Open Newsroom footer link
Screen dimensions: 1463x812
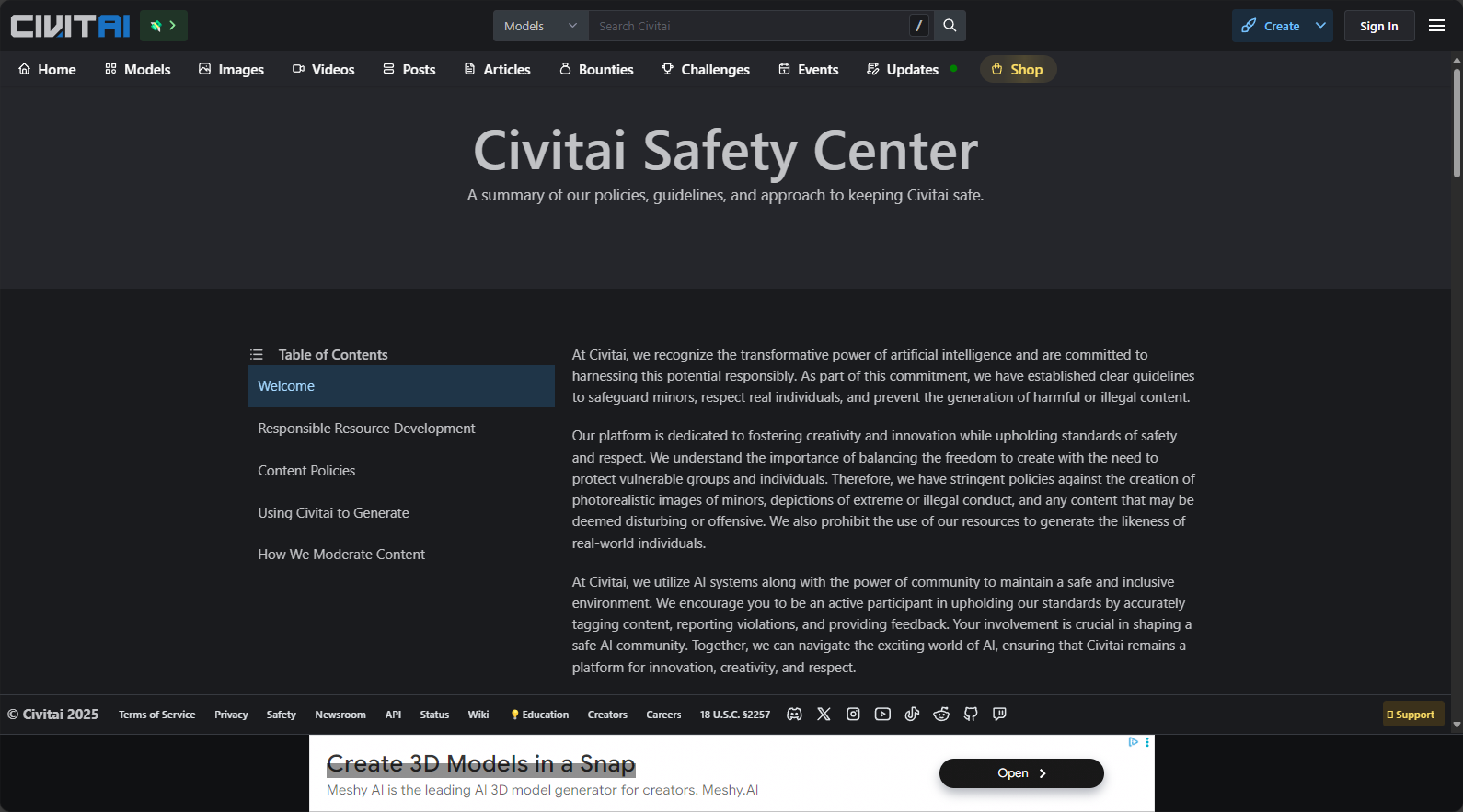coord(340,715)
